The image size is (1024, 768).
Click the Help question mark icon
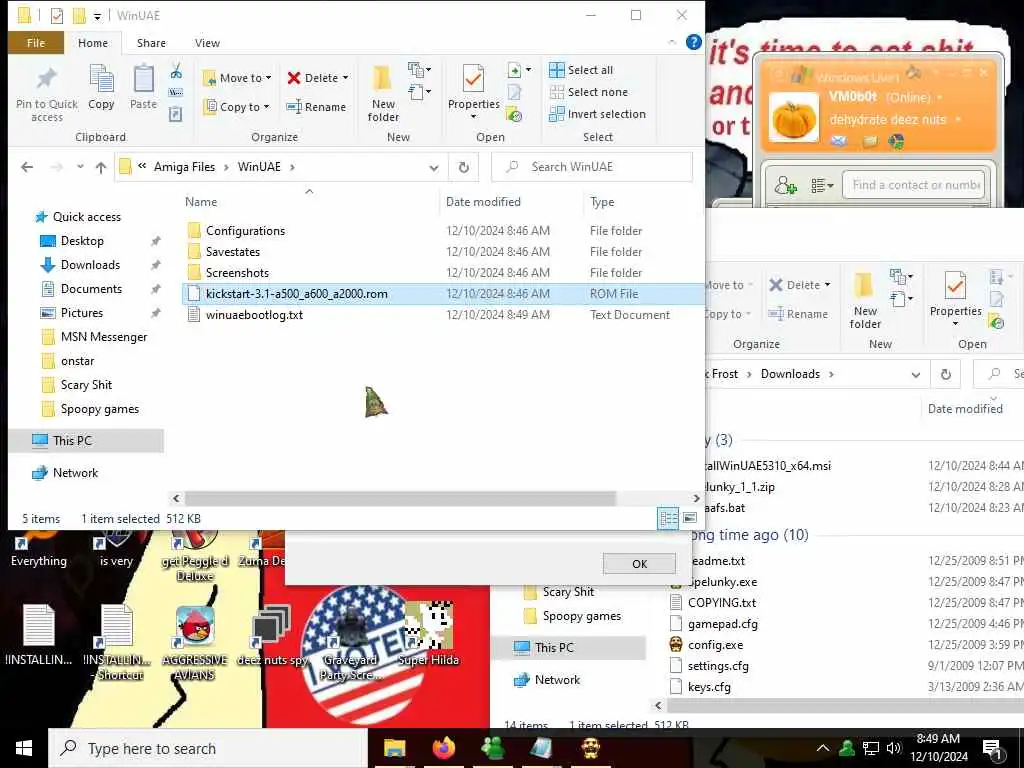694,42
